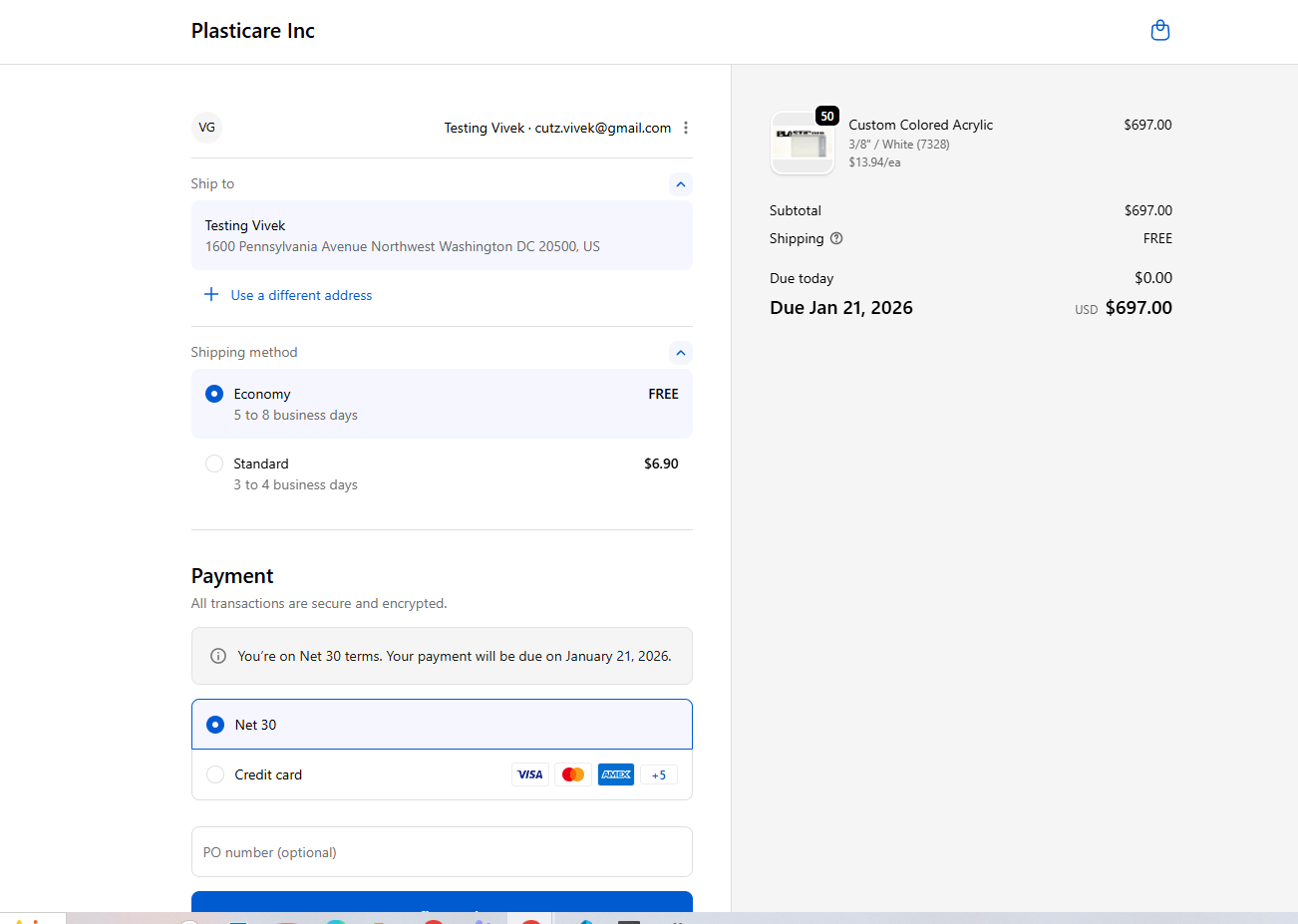Click the info icon in Net 30 notice

[218, 656]
